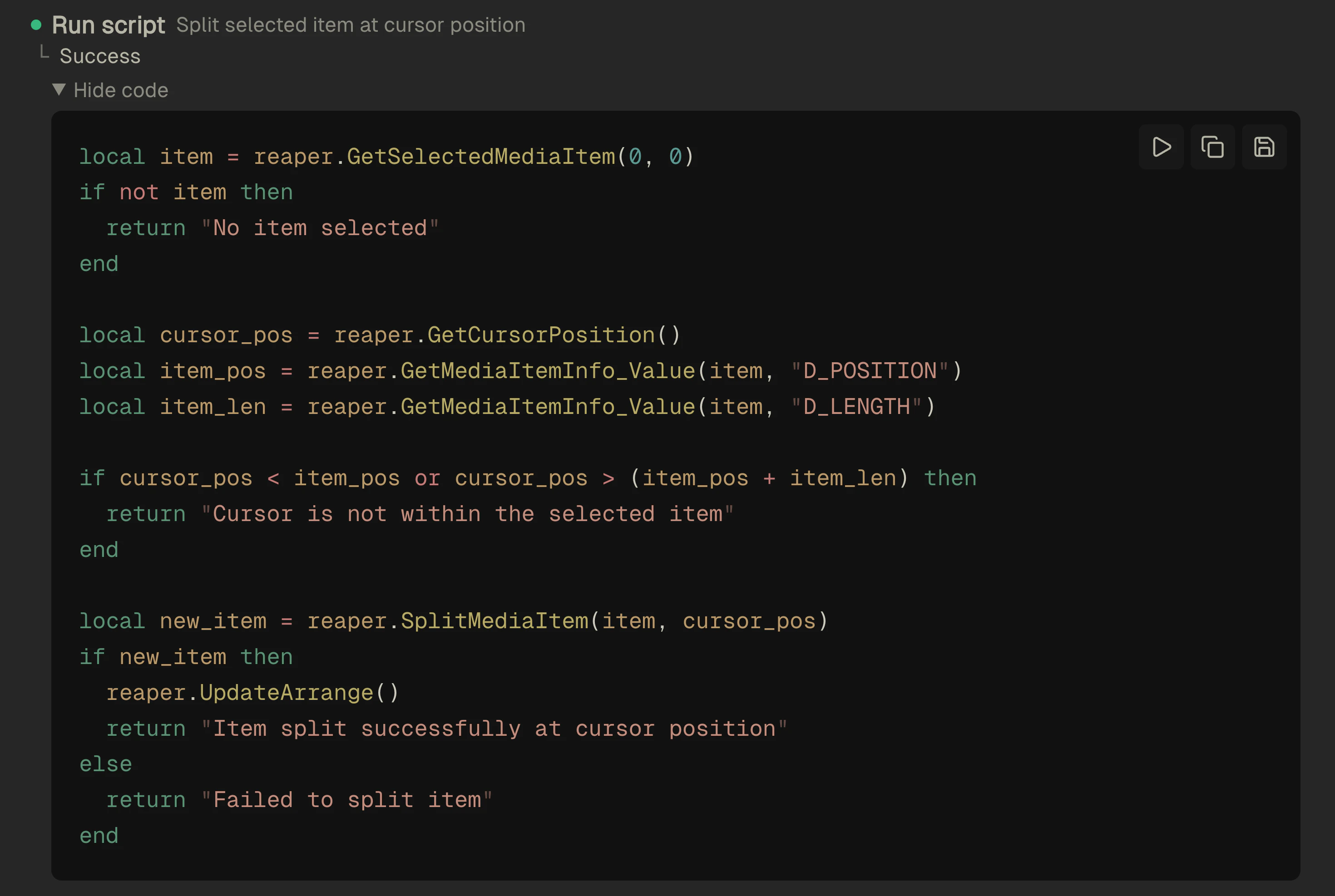Click the "No item selected" string
1335x896 pixels.
[x=320, y=228]
